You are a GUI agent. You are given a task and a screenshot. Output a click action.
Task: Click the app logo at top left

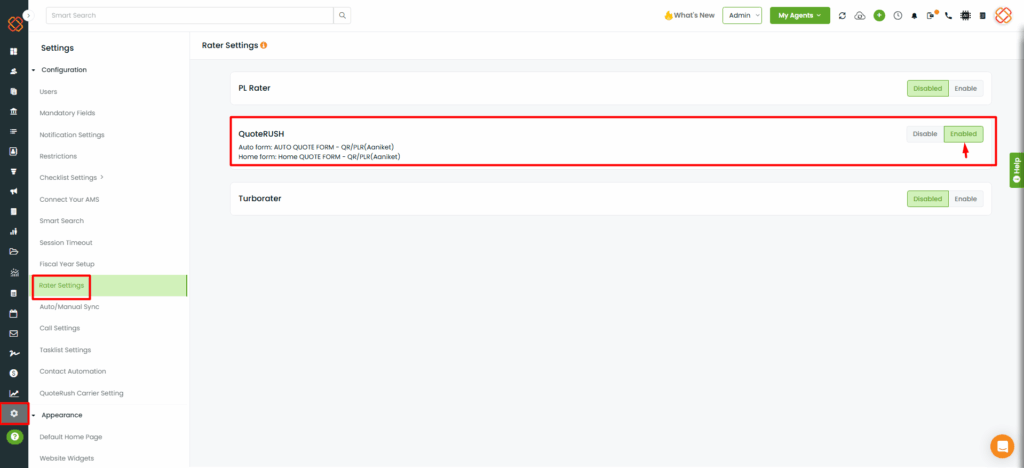click(x=14, y=23)
